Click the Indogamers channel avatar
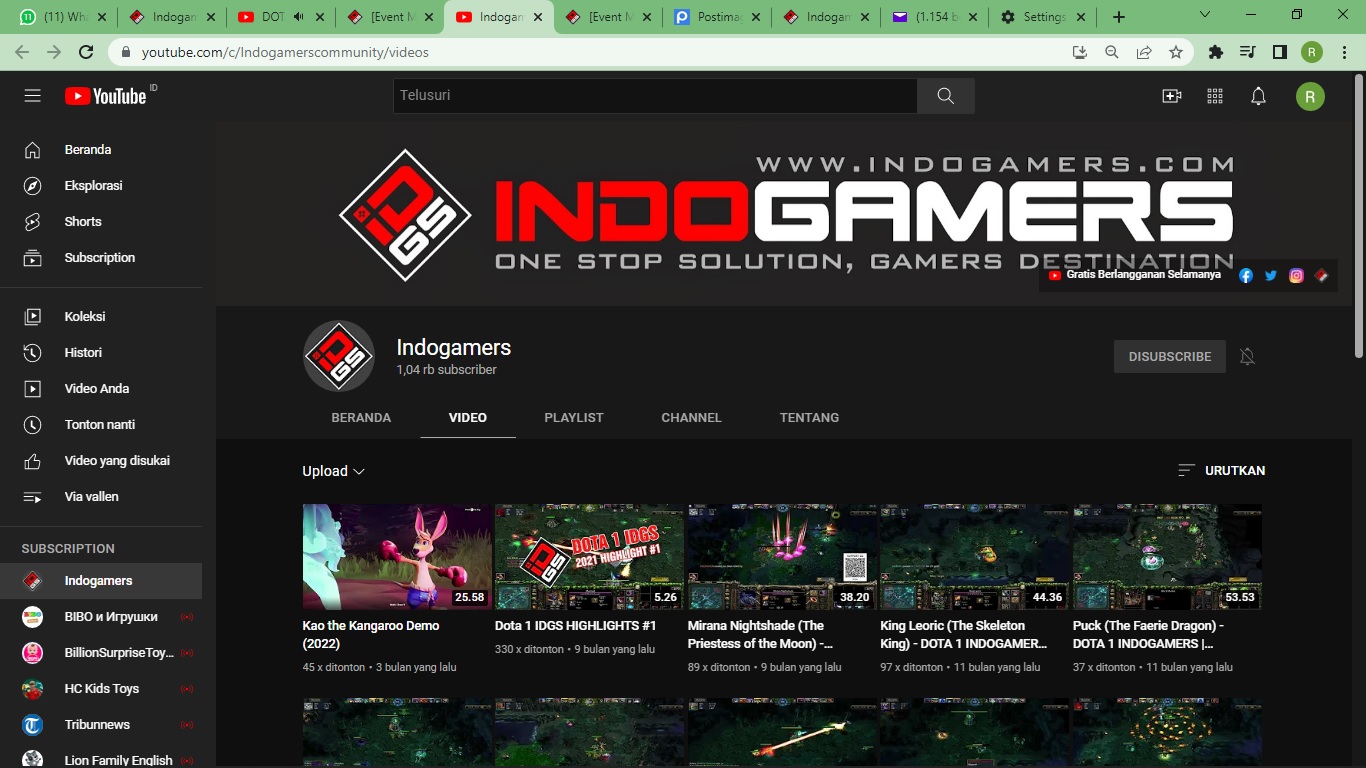The height and width of the screenshot is (768, 1366). (339, 356)
